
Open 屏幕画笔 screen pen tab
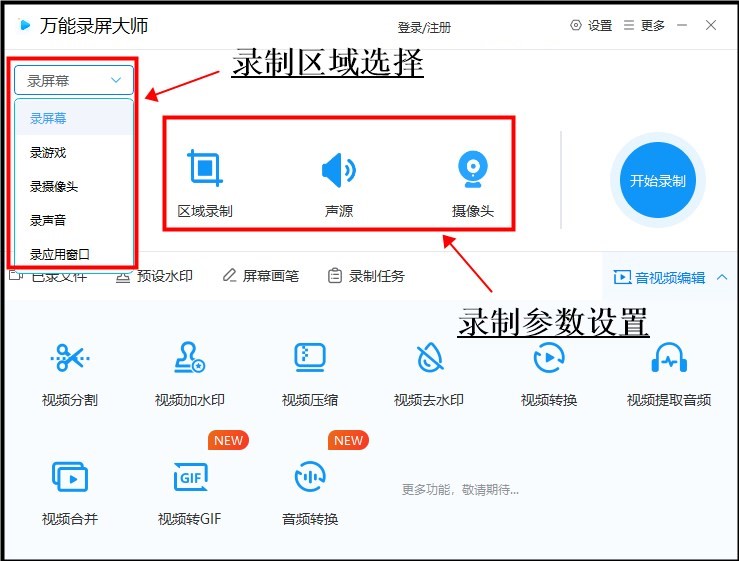point(261,276)
